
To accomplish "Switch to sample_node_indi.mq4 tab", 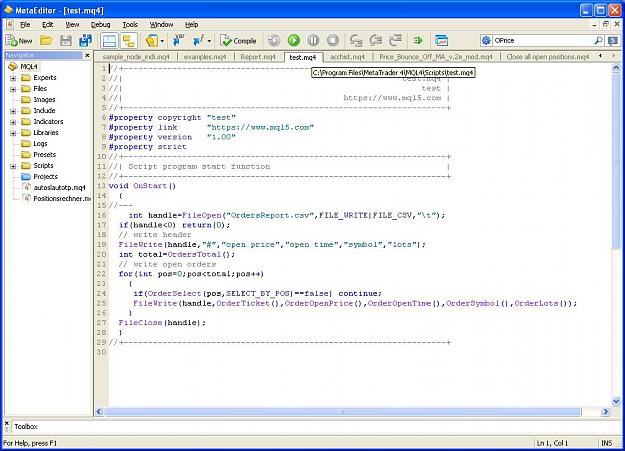I will 136,57.
